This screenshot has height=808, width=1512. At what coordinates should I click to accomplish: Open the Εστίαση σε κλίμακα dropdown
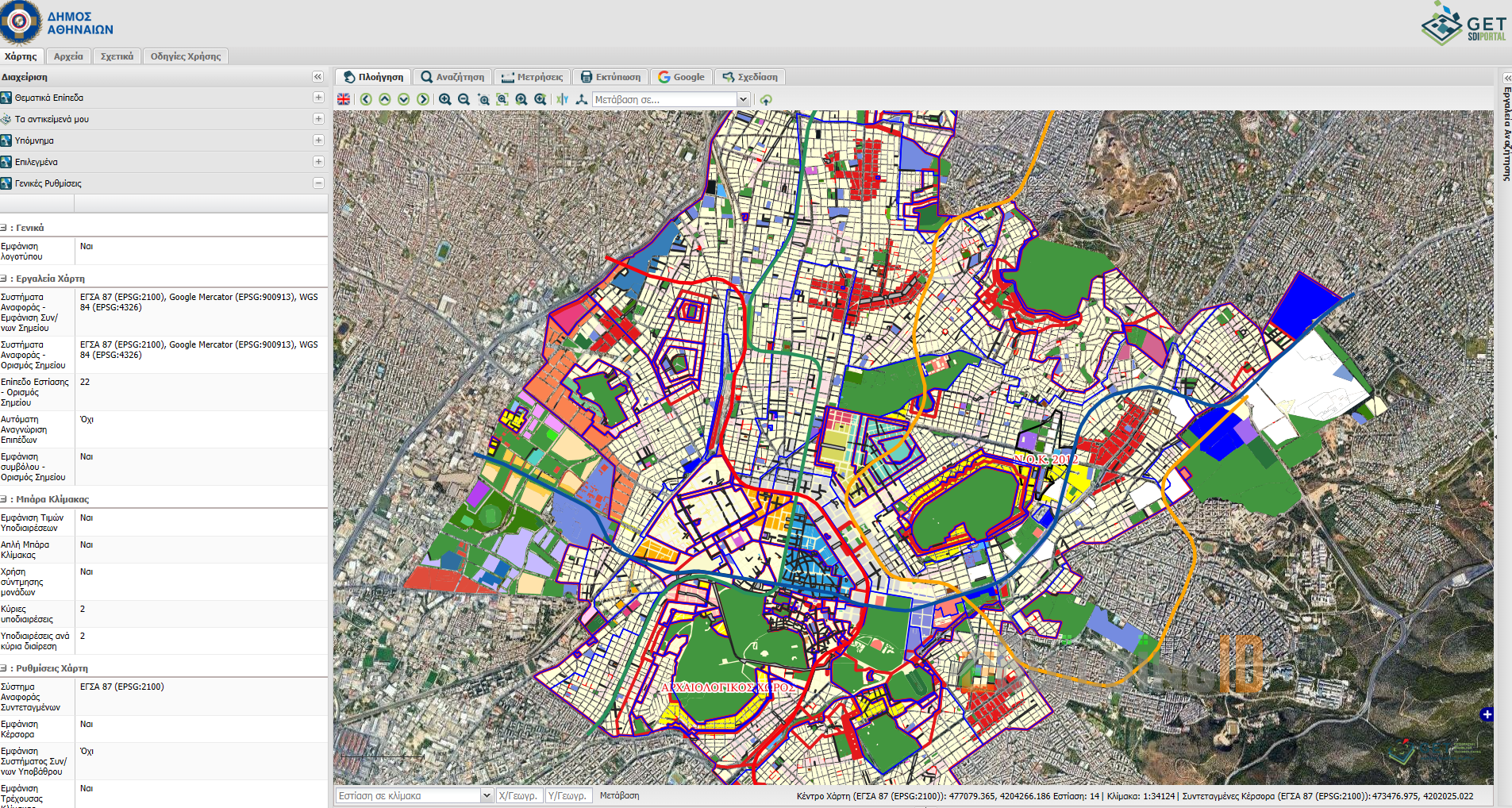pos(487,795)
